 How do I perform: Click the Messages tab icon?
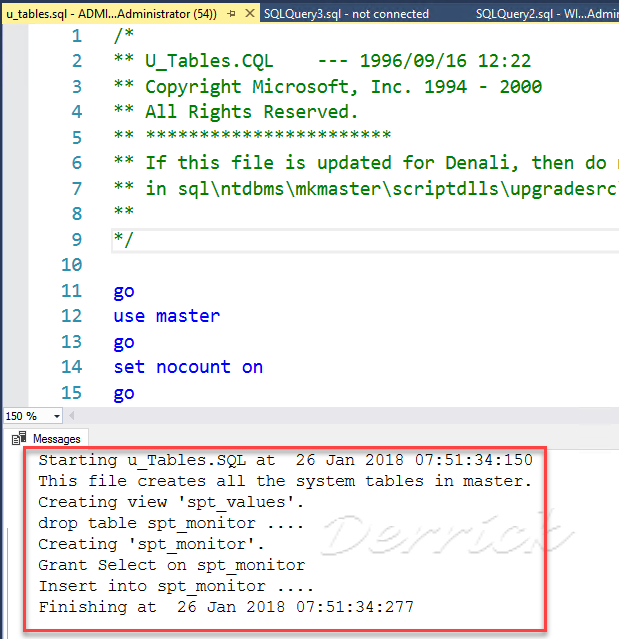tap(19, 438)
